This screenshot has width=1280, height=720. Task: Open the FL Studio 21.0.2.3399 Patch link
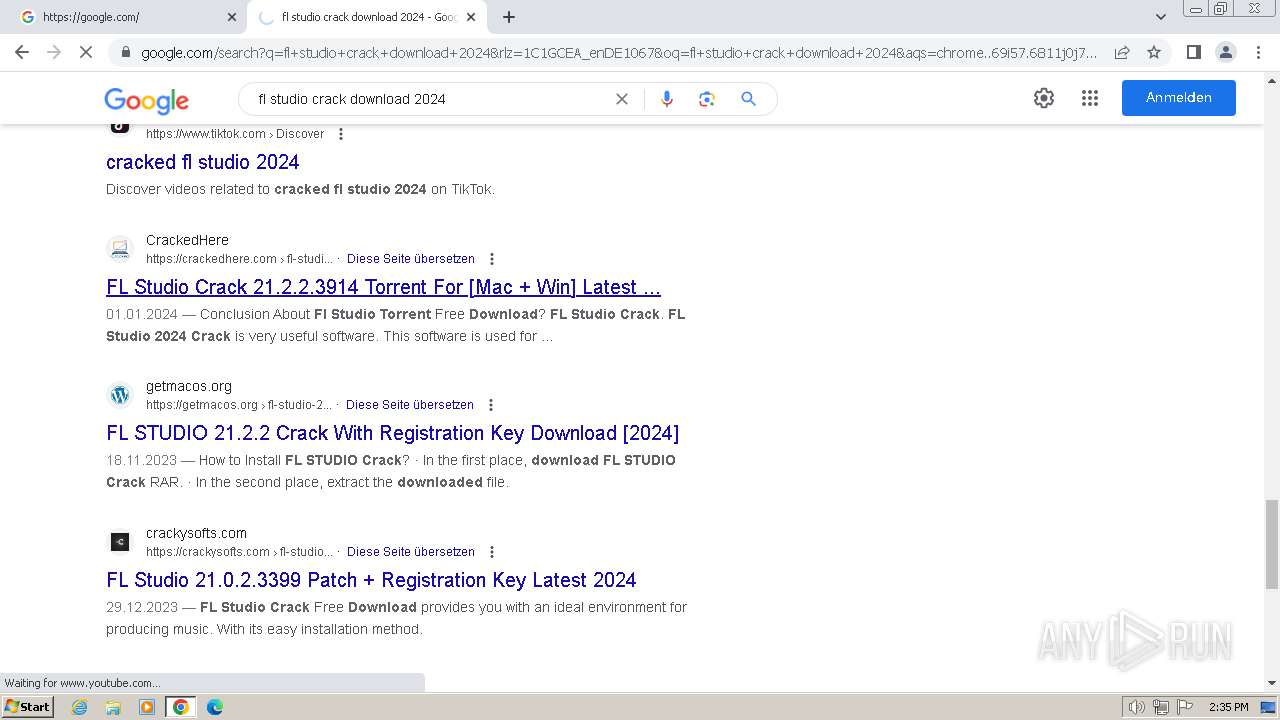tap(371, 580)
